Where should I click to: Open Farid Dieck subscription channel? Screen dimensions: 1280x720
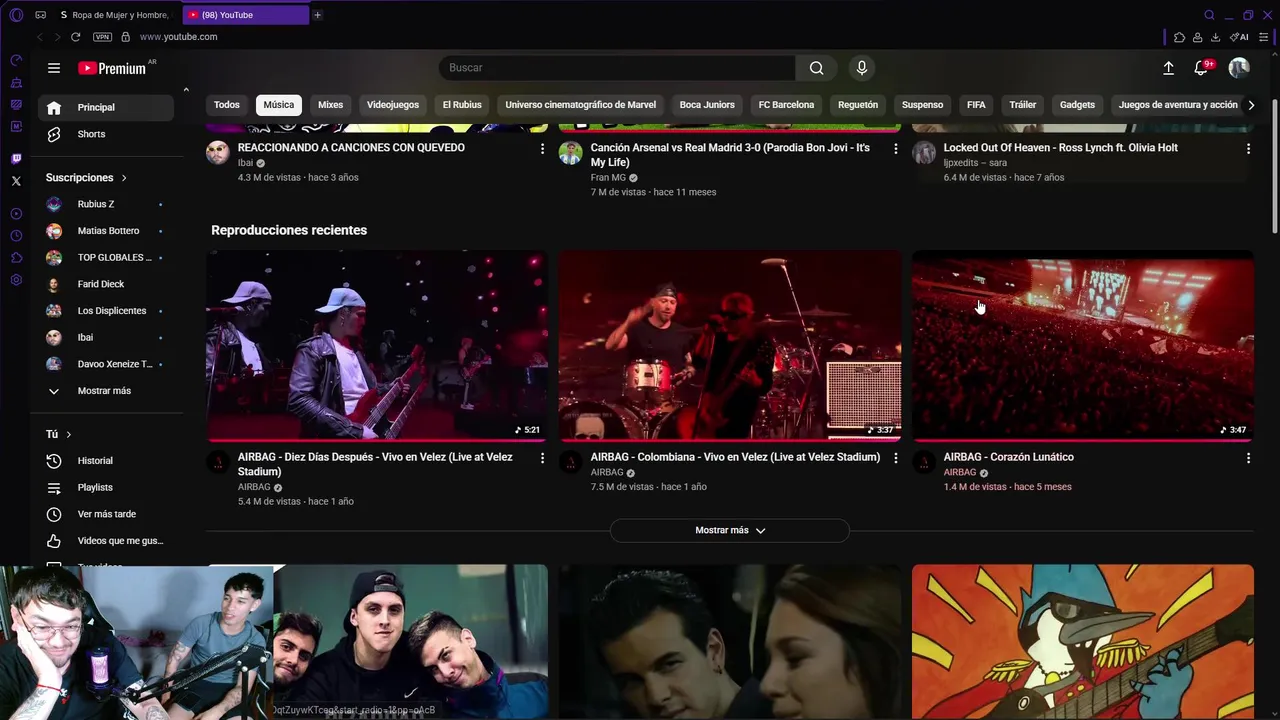click(104, 284)
